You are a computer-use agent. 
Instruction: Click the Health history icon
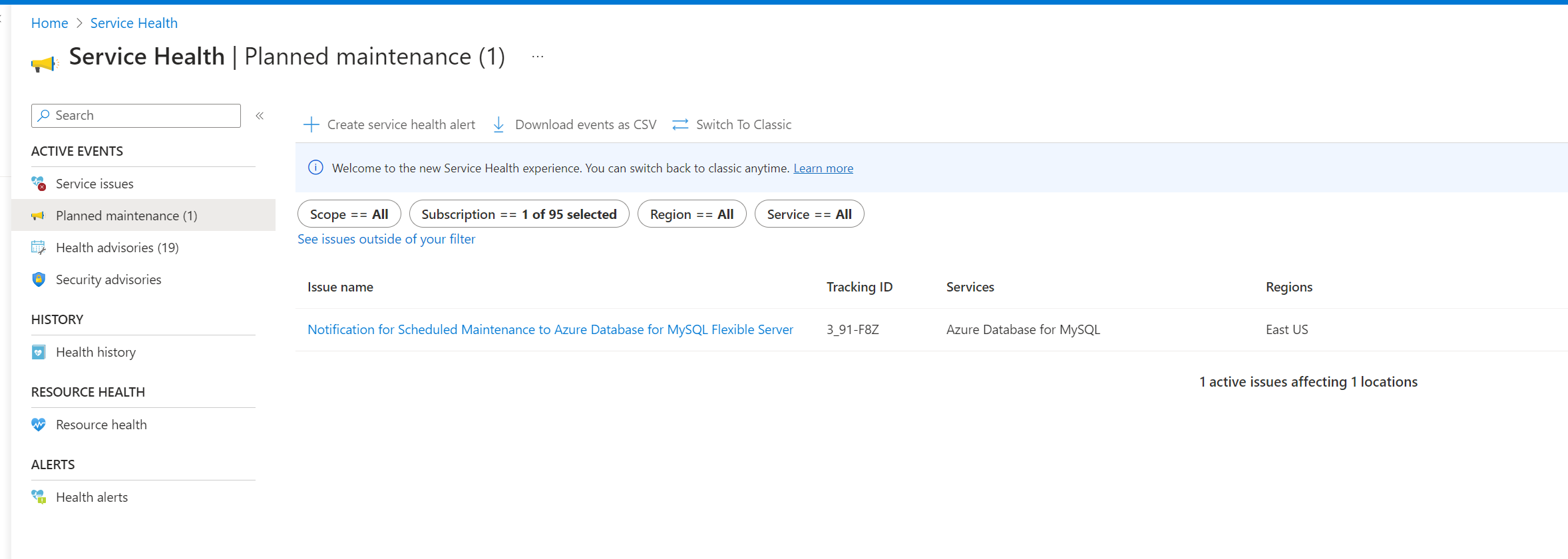39,352
